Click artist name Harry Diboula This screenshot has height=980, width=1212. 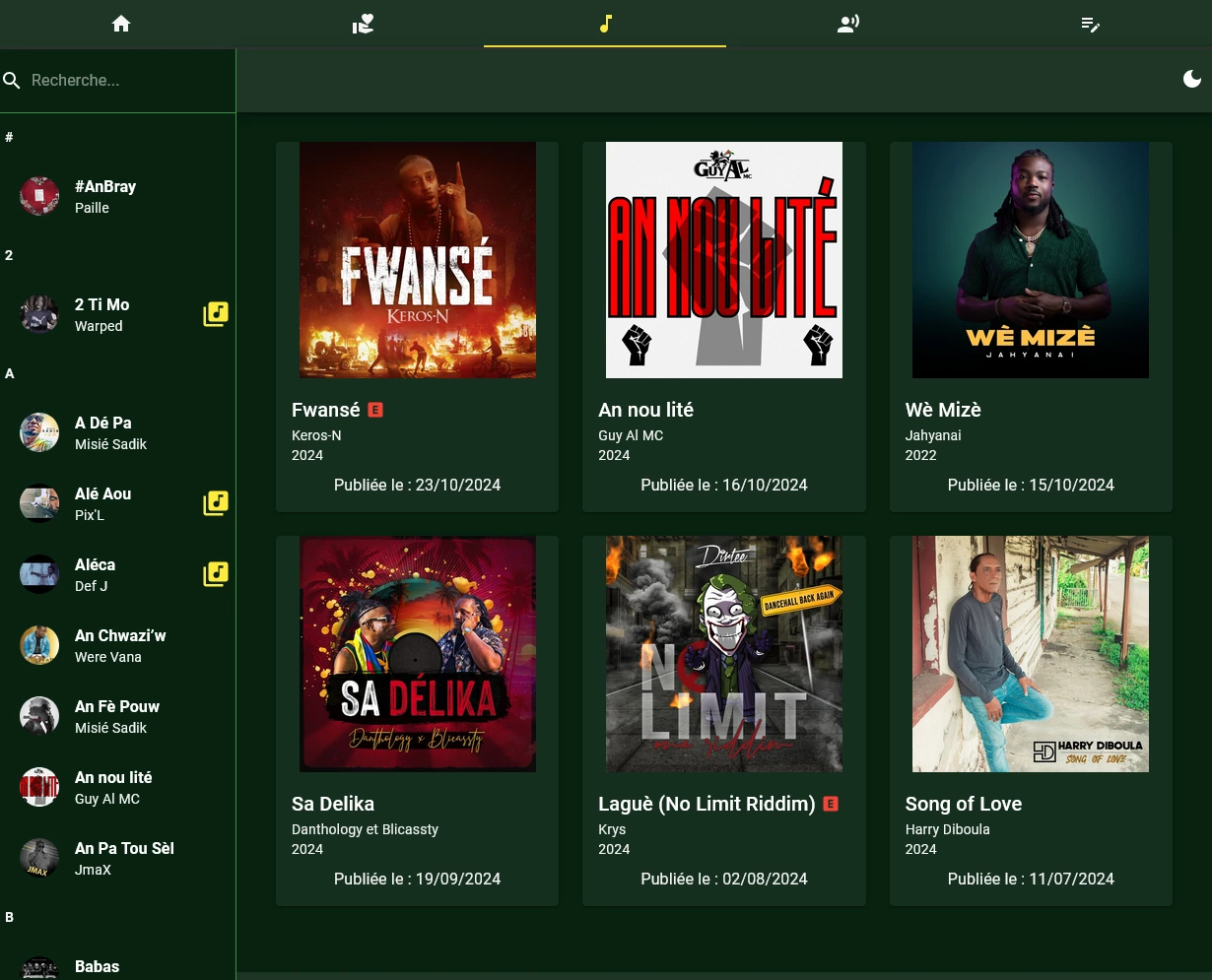pos(948,829)
